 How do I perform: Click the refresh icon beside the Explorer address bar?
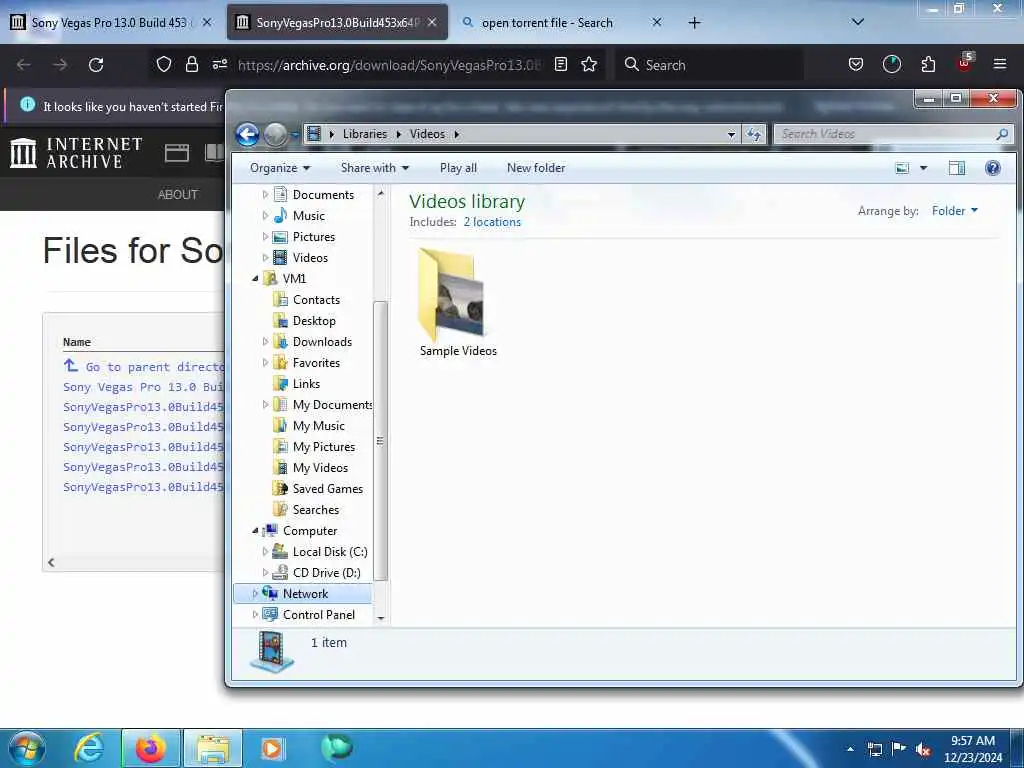[754, 134]
